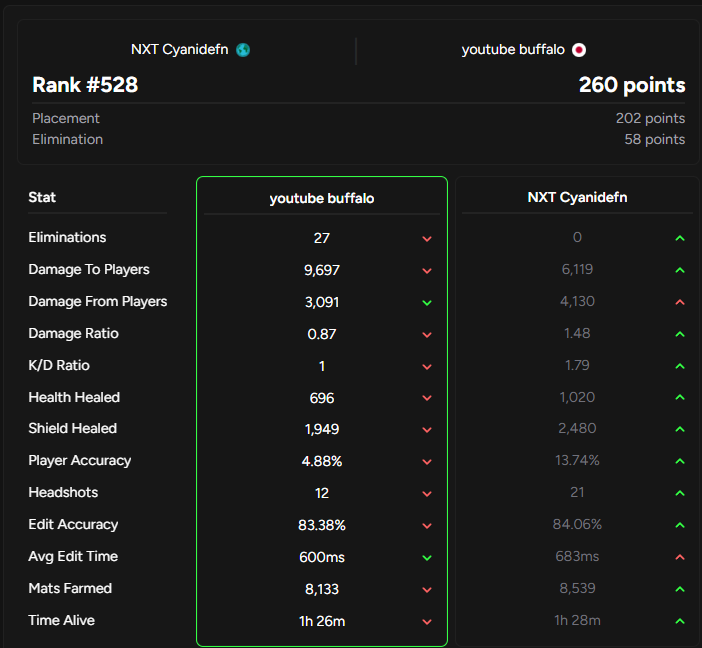702x648 pixels.
Task: Click green up arrow for NXT Cyanidefn Headshots
Action: click(x=680, y=493)
